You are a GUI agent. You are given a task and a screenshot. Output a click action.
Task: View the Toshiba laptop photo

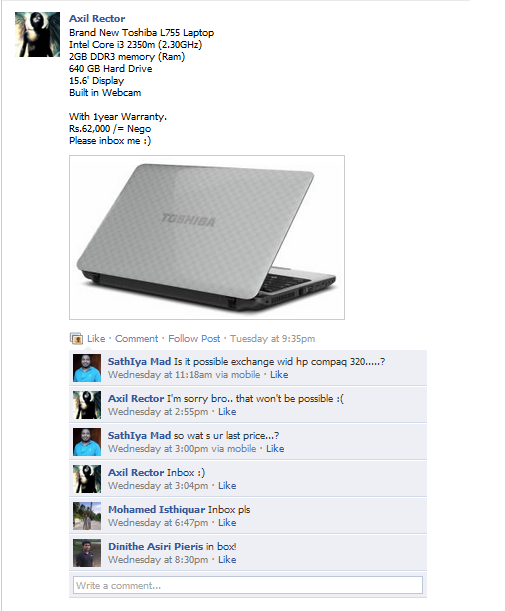207,237
